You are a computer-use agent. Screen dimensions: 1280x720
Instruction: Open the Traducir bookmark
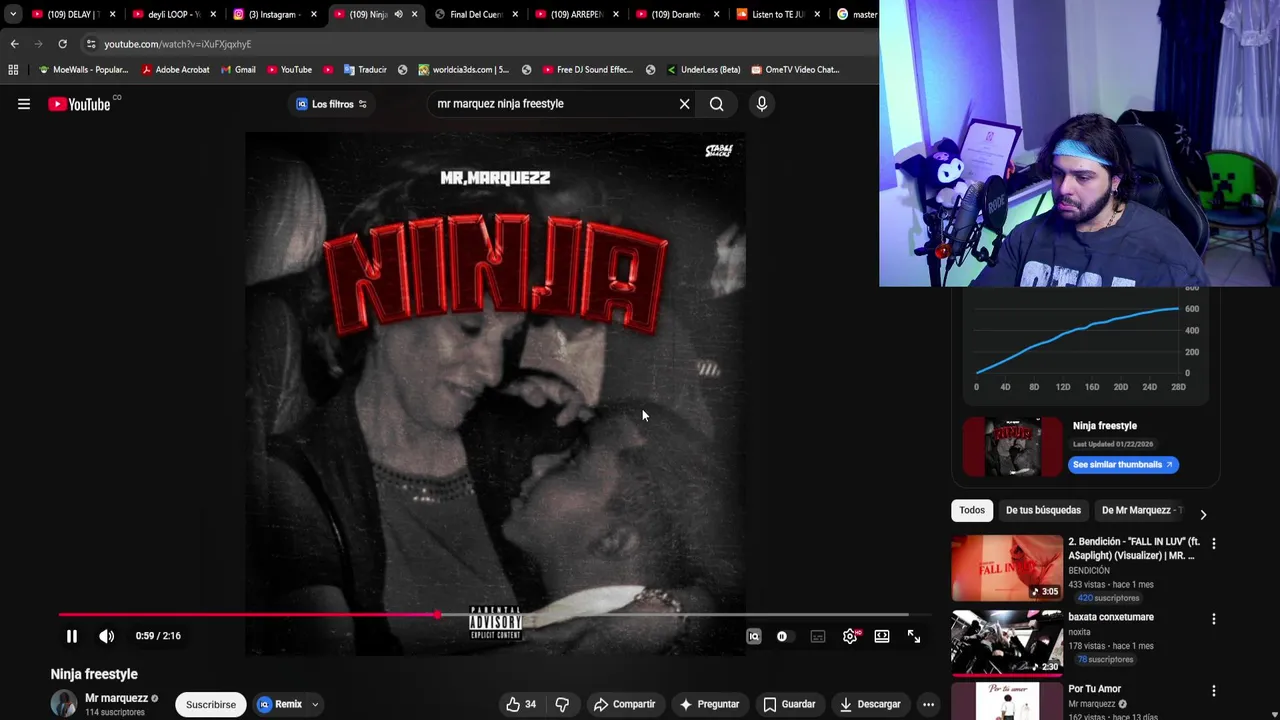click(365, 70)
